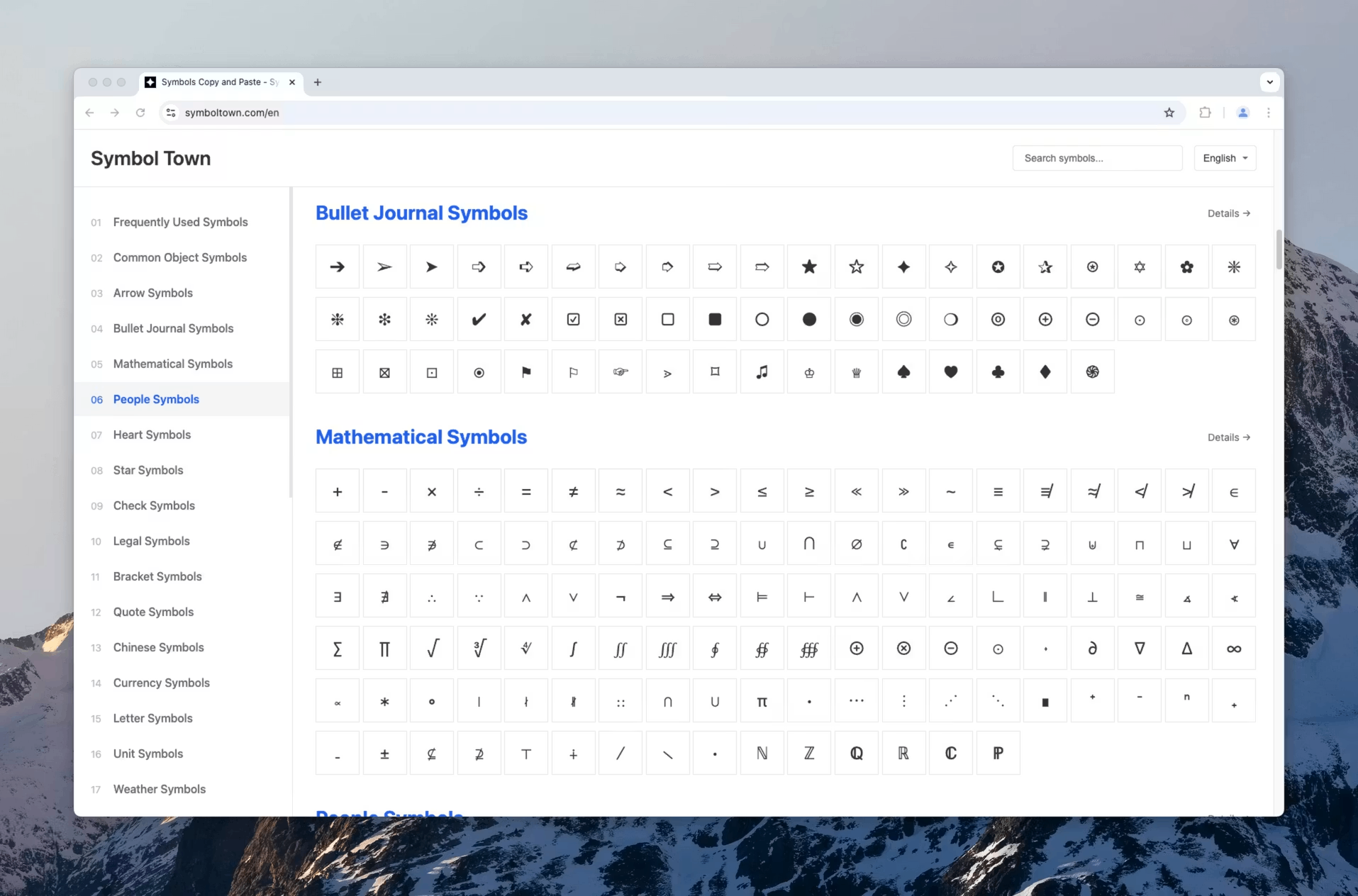Copy the infinity symbol
This screenshot has width=1358, height=896.
click(1234, 648)
